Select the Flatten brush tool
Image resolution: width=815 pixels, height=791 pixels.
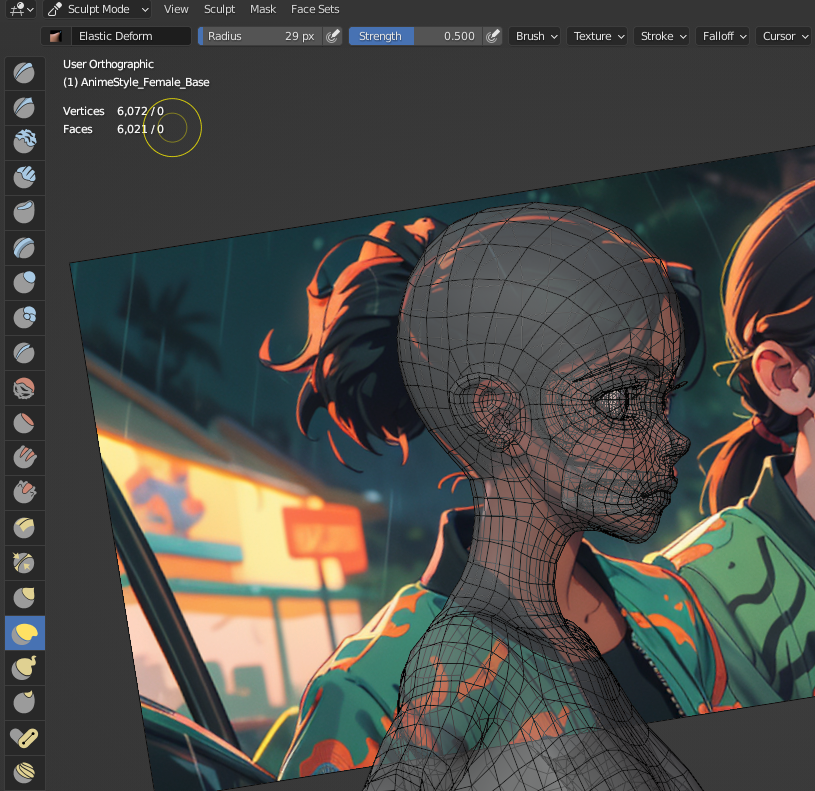click(24, 423)
